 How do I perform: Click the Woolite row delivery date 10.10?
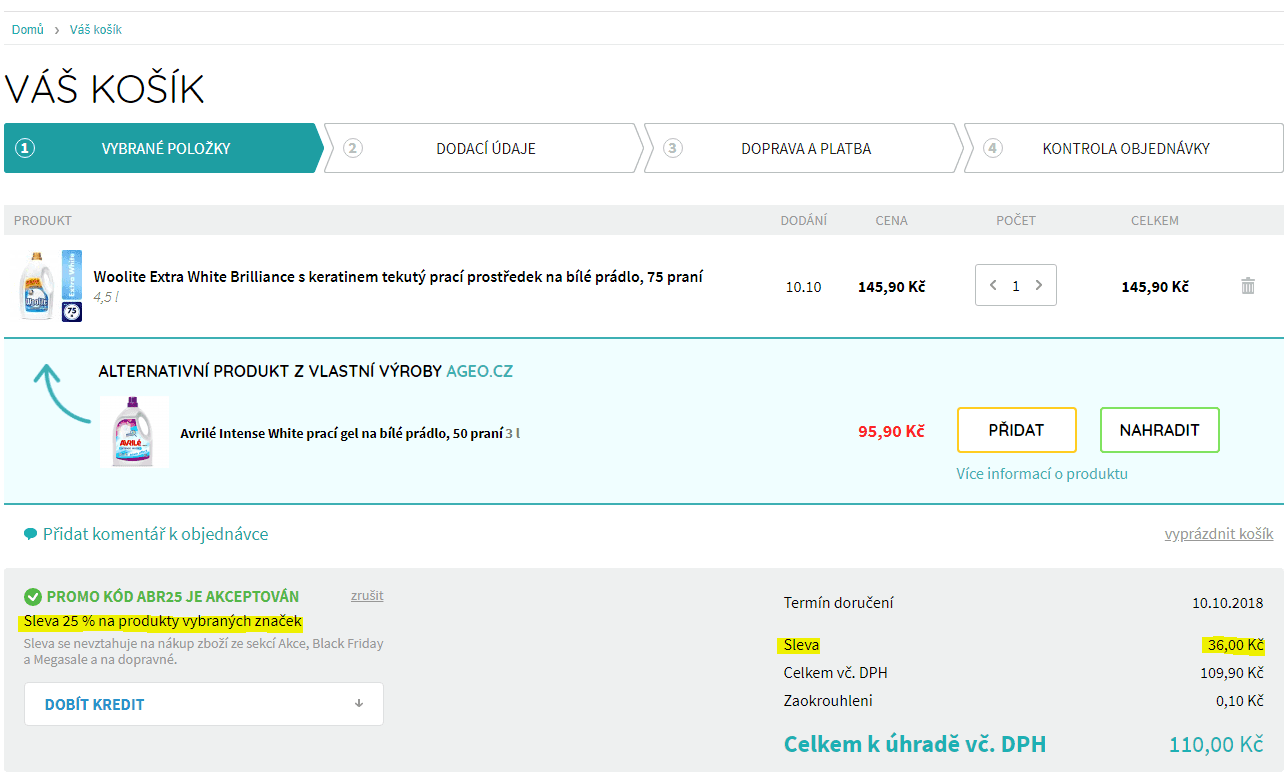pos(803,287)
